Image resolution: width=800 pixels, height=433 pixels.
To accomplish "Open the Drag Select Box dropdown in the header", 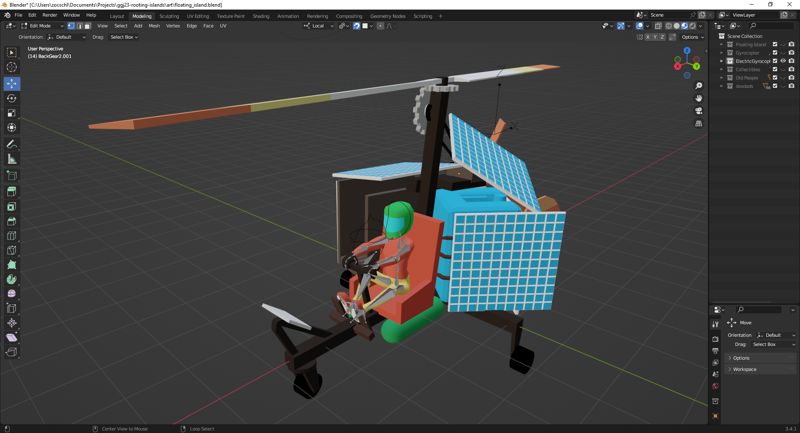I will tap(124, 37).
